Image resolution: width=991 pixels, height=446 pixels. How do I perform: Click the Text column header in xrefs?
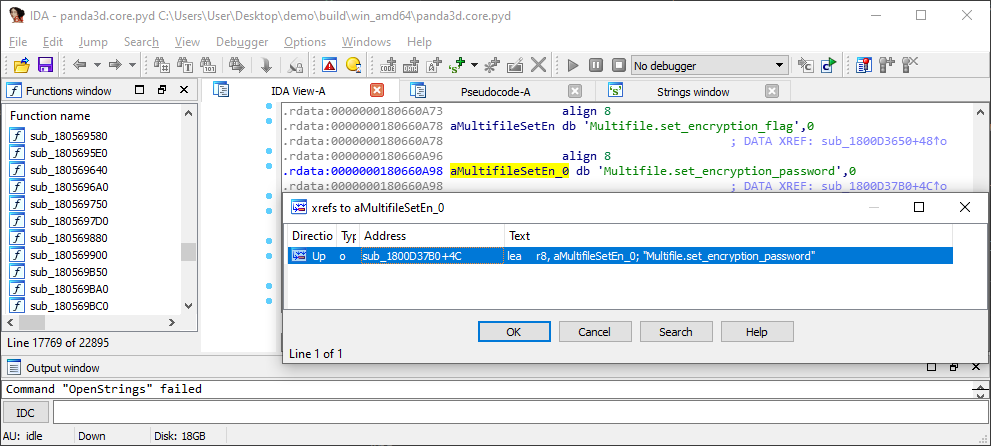tap(728, 236)
